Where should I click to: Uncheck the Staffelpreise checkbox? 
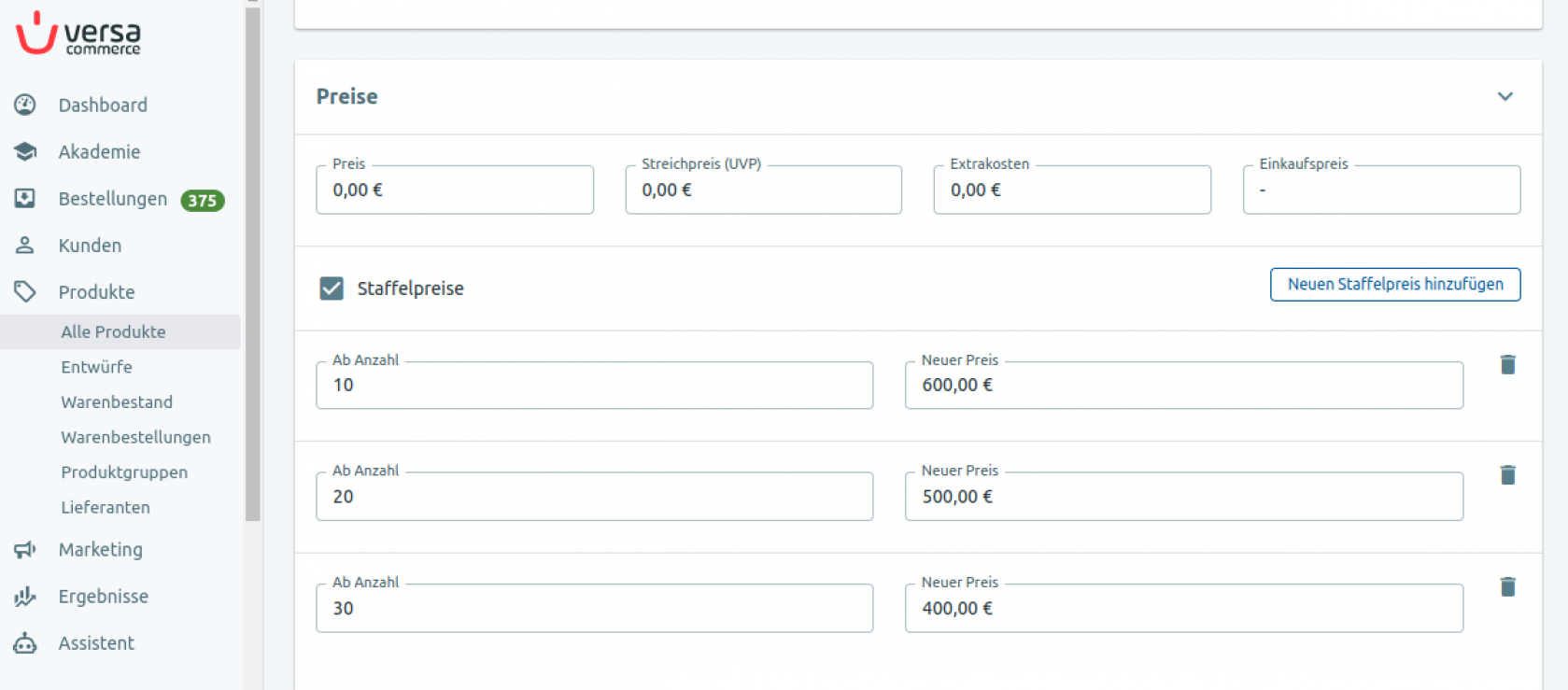pyautogui.click(x=332, y=288)
